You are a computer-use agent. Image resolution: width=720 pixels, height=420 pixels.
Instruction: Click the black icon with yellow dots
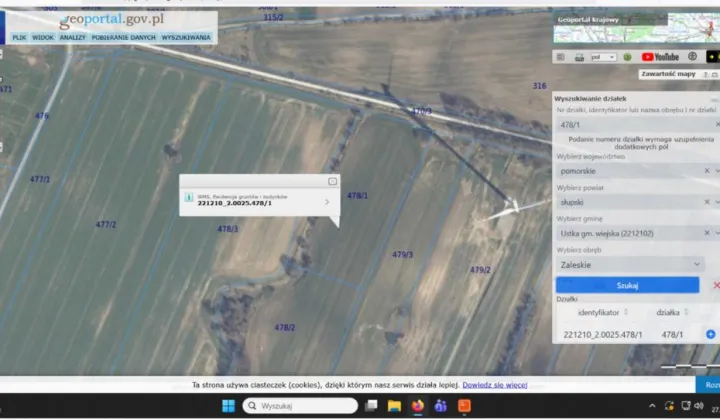click(x=713, y=57)
